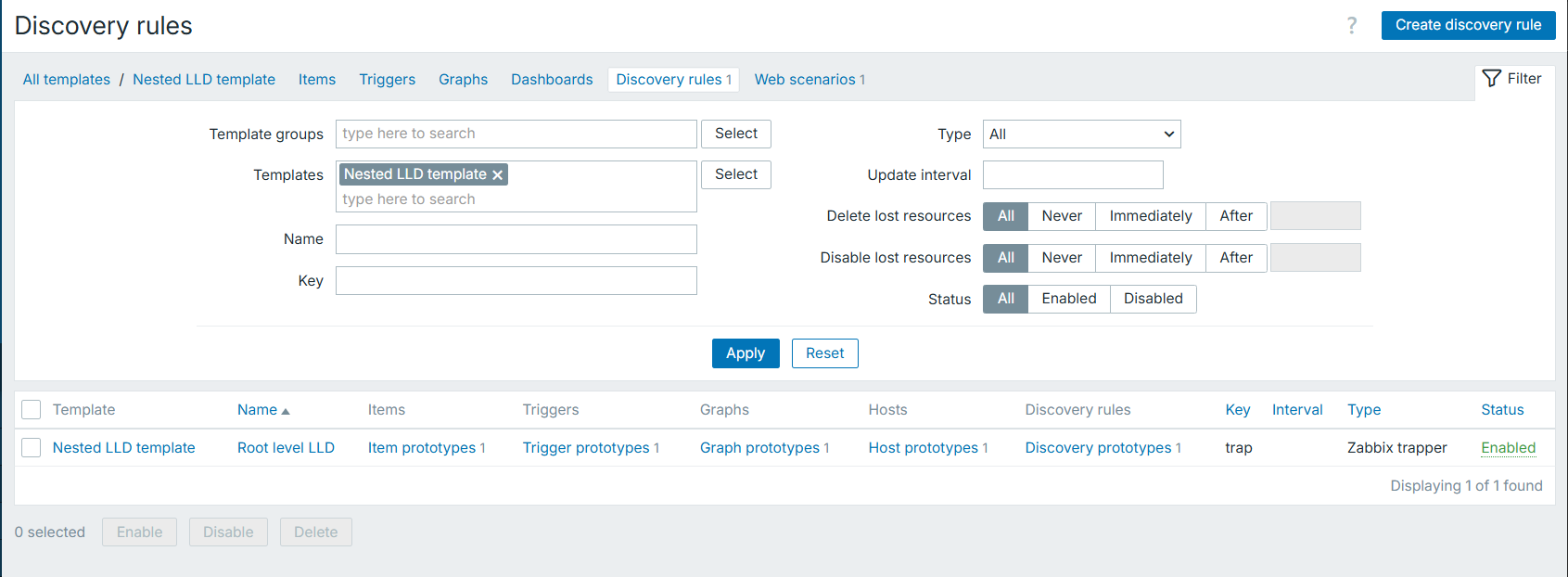
Task: Toggle the Enabled status link in row
Action: [x=1508, y=448]
